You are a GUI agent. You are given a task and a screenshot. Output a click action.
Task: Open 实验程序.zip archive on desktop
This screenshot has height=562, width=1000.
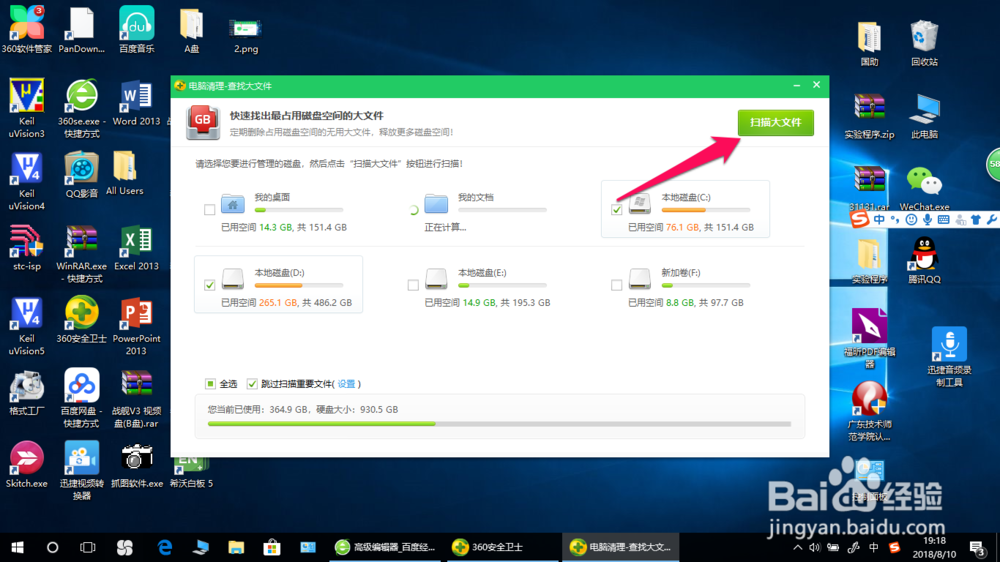click(x=869, y=117)
